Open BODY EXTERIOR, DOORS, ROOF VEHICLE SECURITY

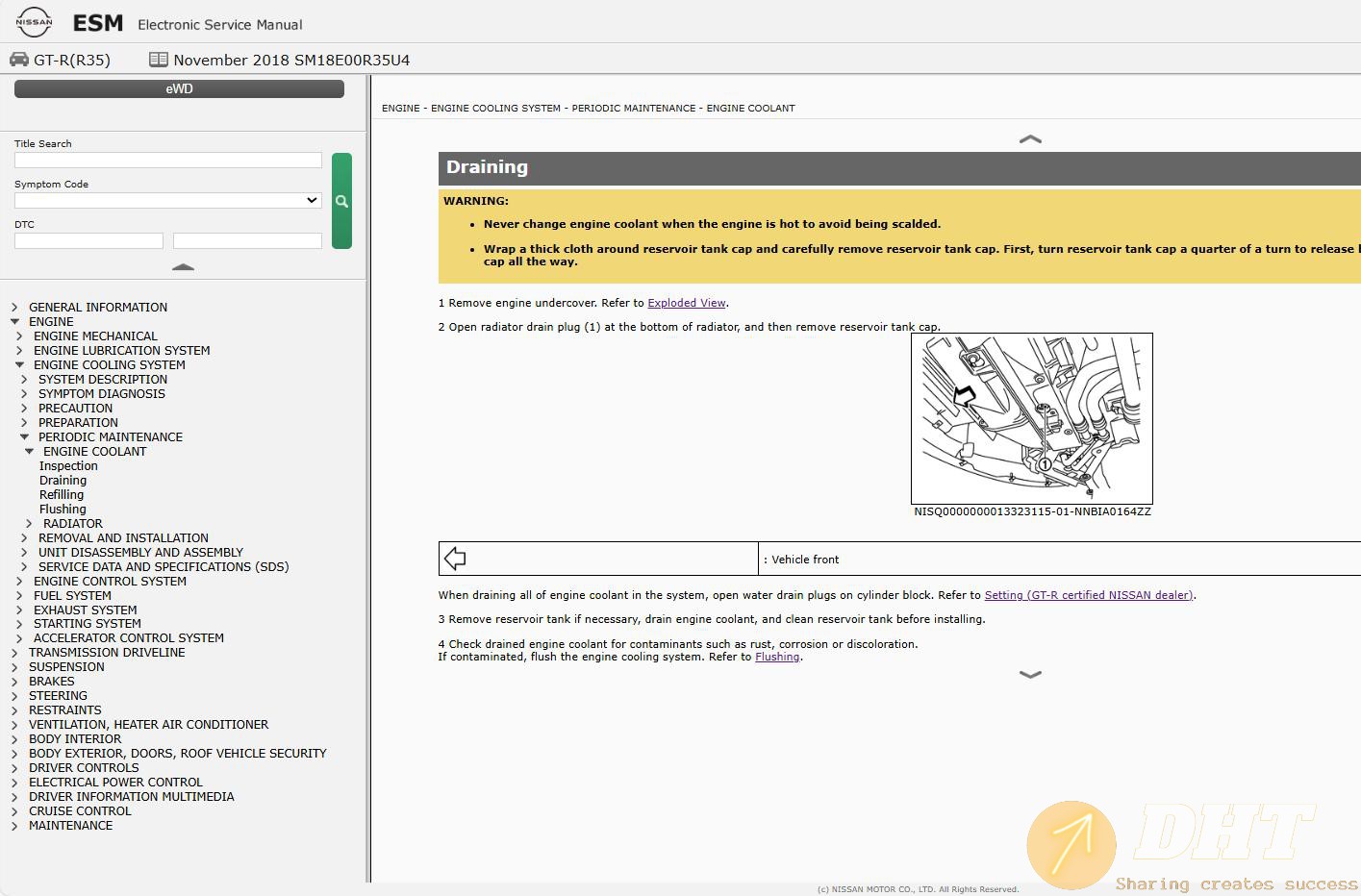[178, 754]
